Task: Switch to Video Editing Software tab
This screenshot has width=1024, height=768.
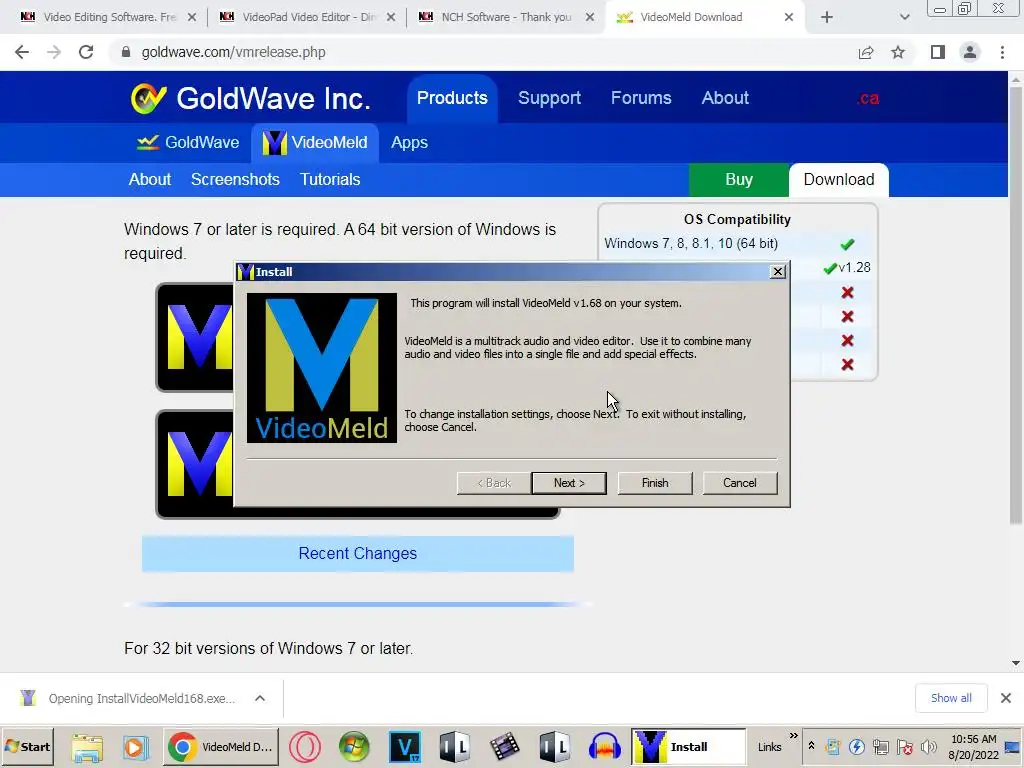Action: (108, 17)
